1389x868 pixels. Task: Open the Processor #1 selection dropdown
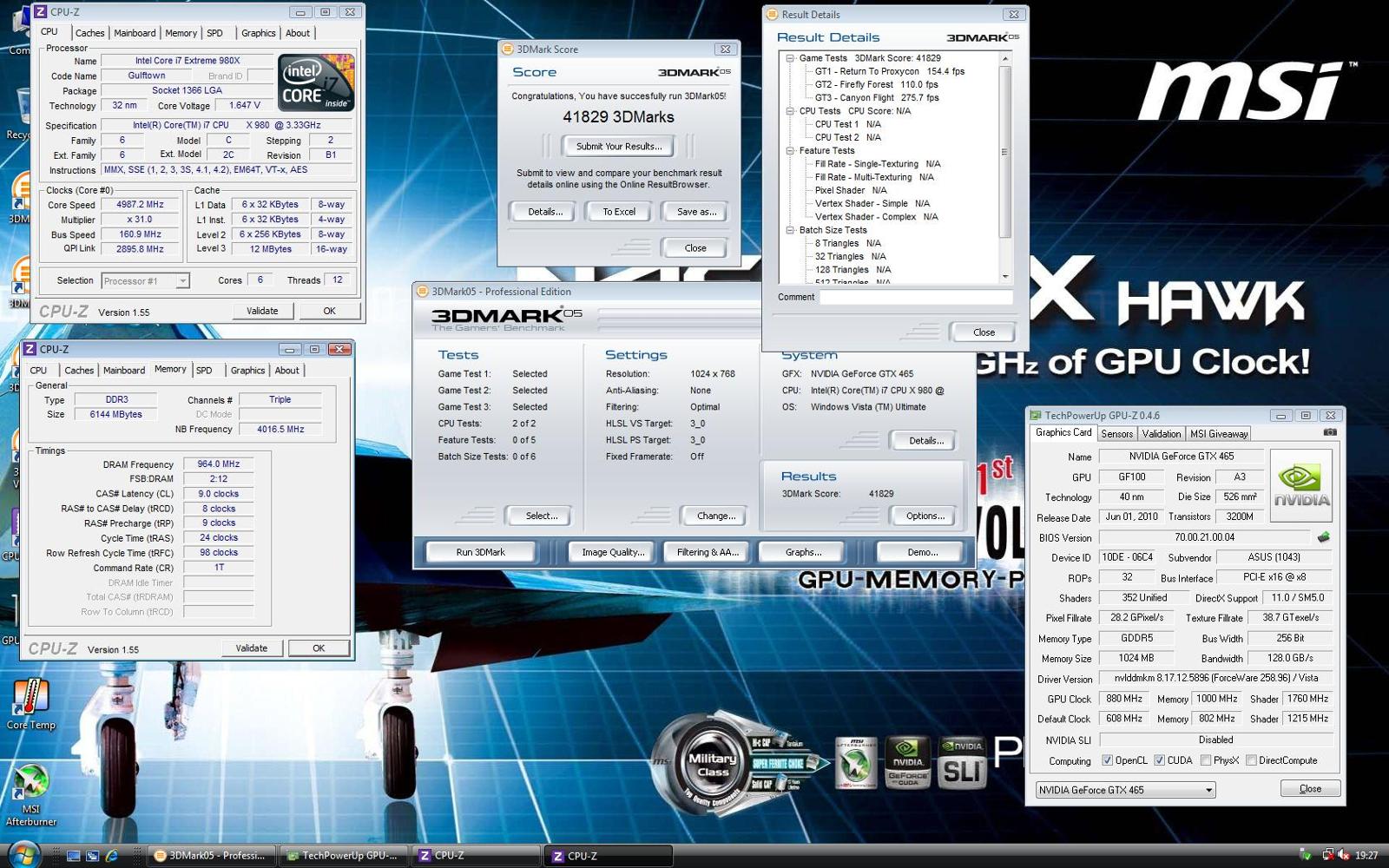point(145,281)
